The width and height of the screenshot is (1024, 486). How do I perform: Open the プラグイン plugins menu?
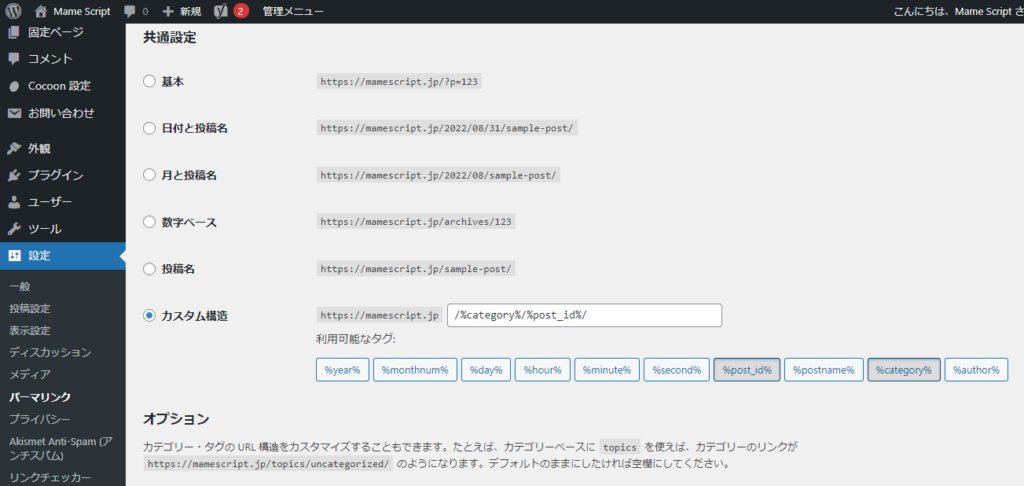pos(55,175)
